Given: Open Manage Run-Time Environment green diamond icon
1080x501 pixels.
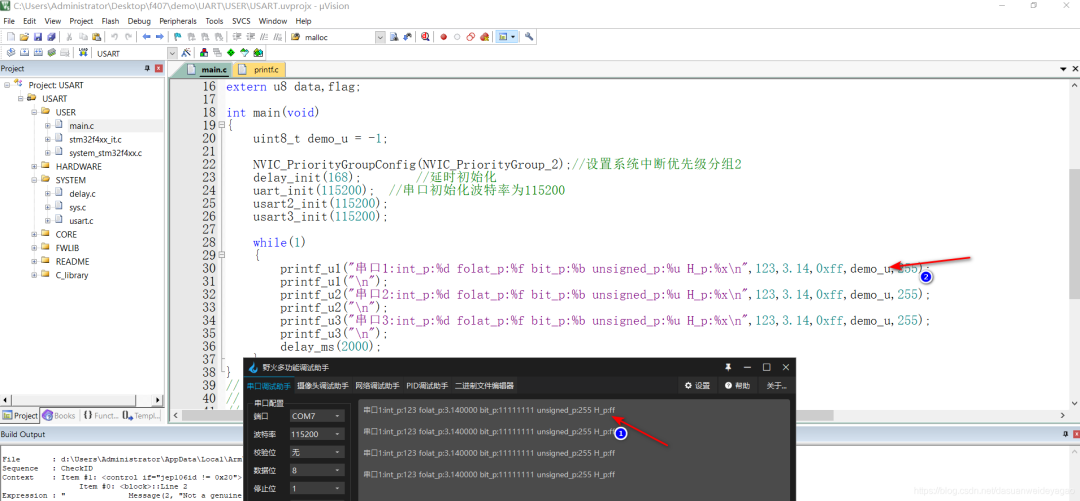Looking at the screenshot, I should (x=231, y=53).
